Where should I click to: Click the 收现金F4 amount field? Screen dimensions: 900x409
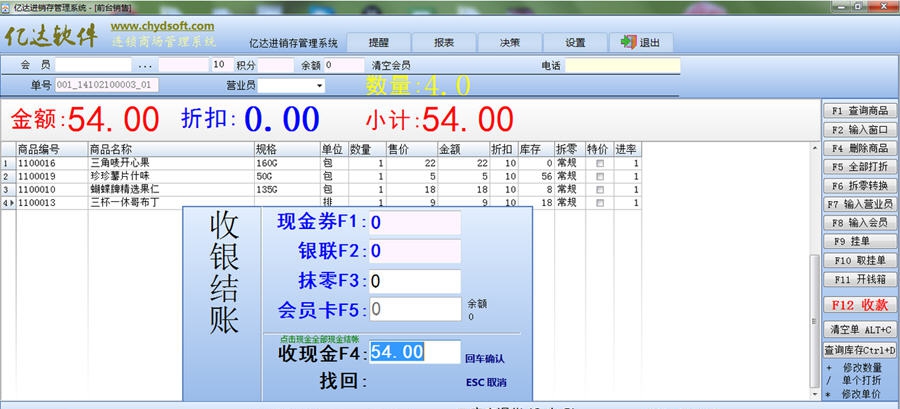415,352
